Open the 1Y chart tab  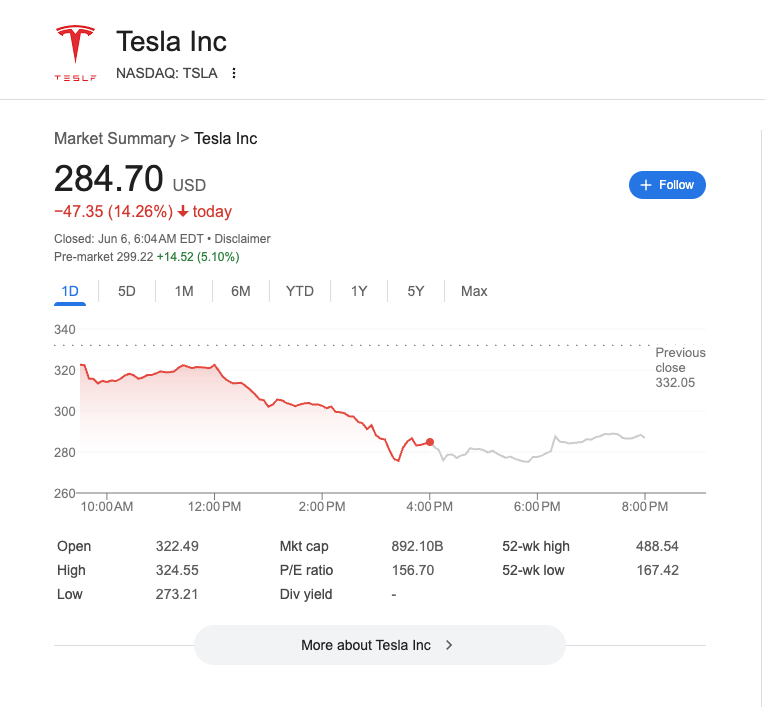(x=359, y=291)
